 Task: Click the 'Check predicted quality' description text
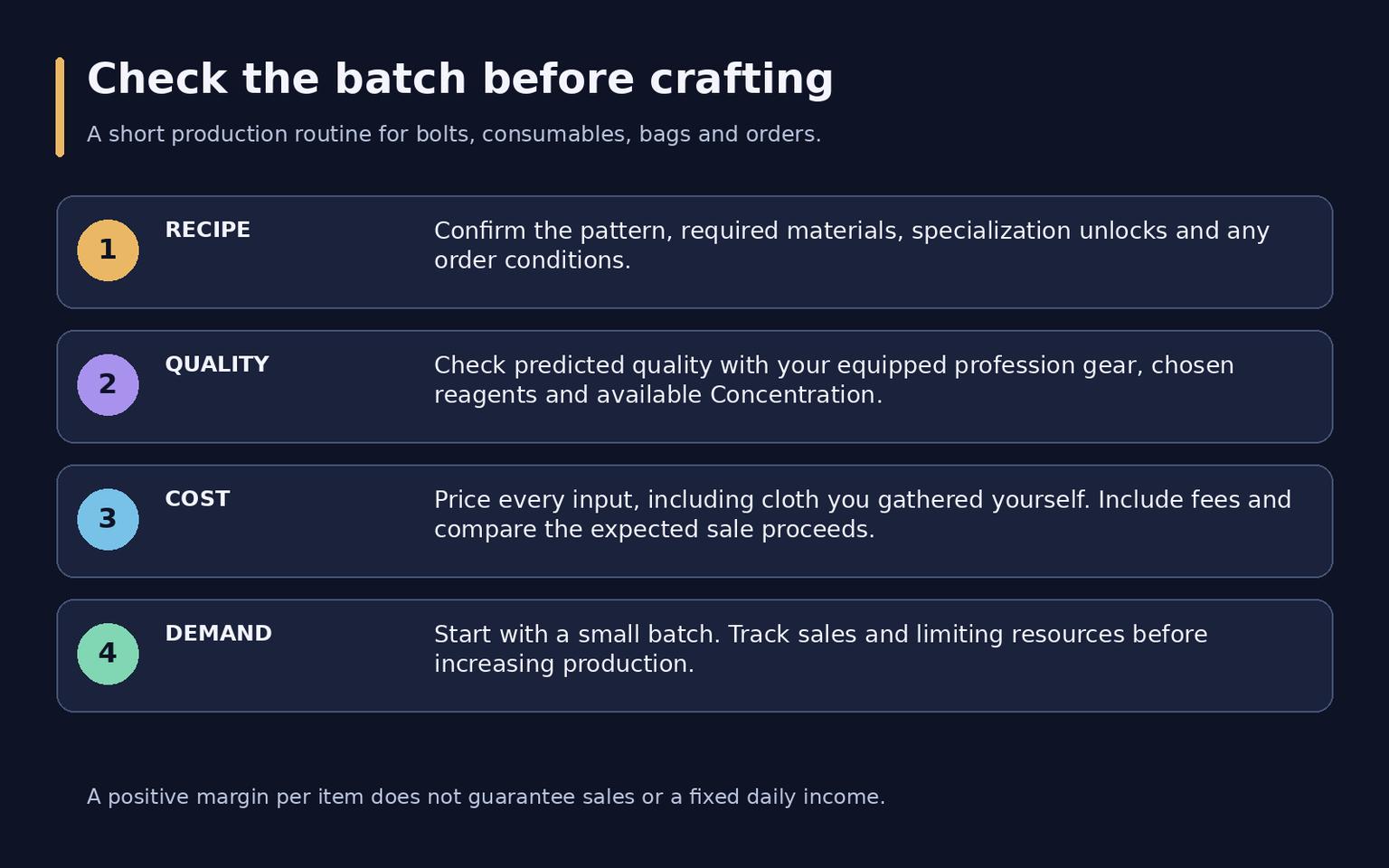834,380
